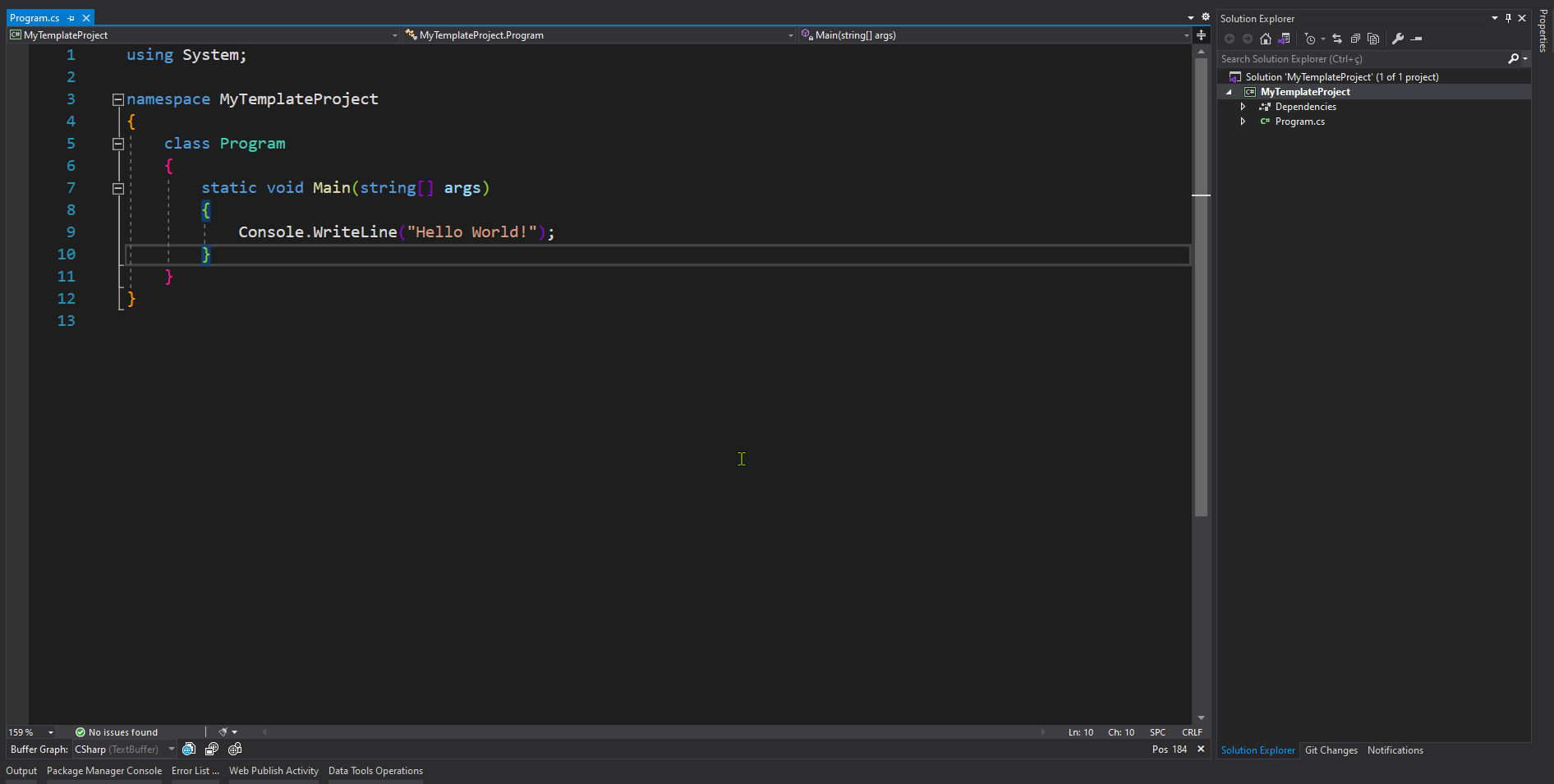This screenshot has width=1554, height=784.
Task: Toggle auto-hide pin for Solution Explorer
Action: (x=1508, y=18)
